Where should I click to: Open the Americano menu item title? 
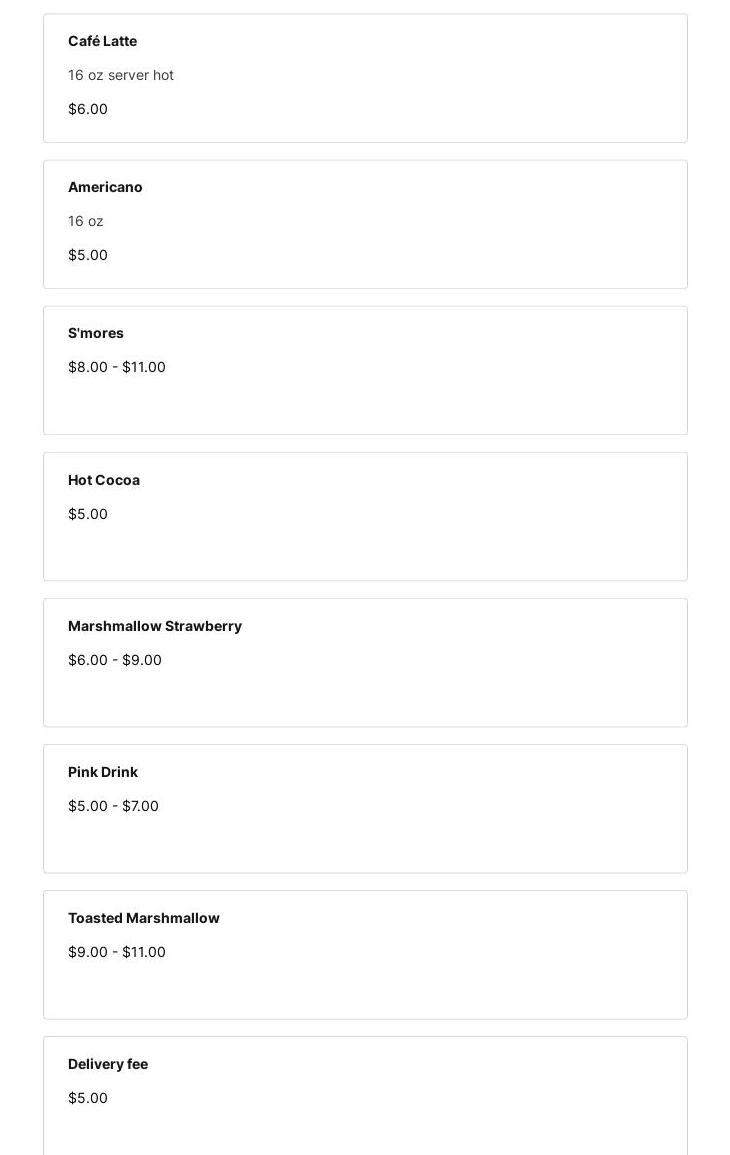105,187
